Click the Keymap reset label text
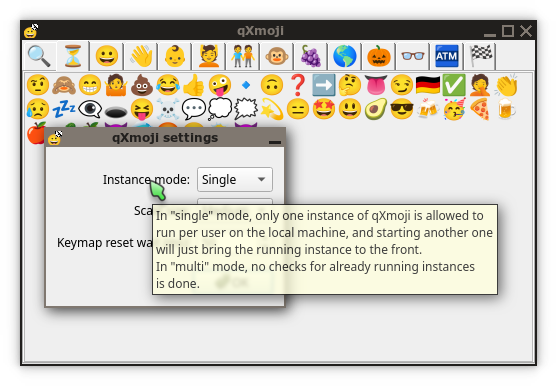This screenshot has width=557, height=386. (105, 243)
